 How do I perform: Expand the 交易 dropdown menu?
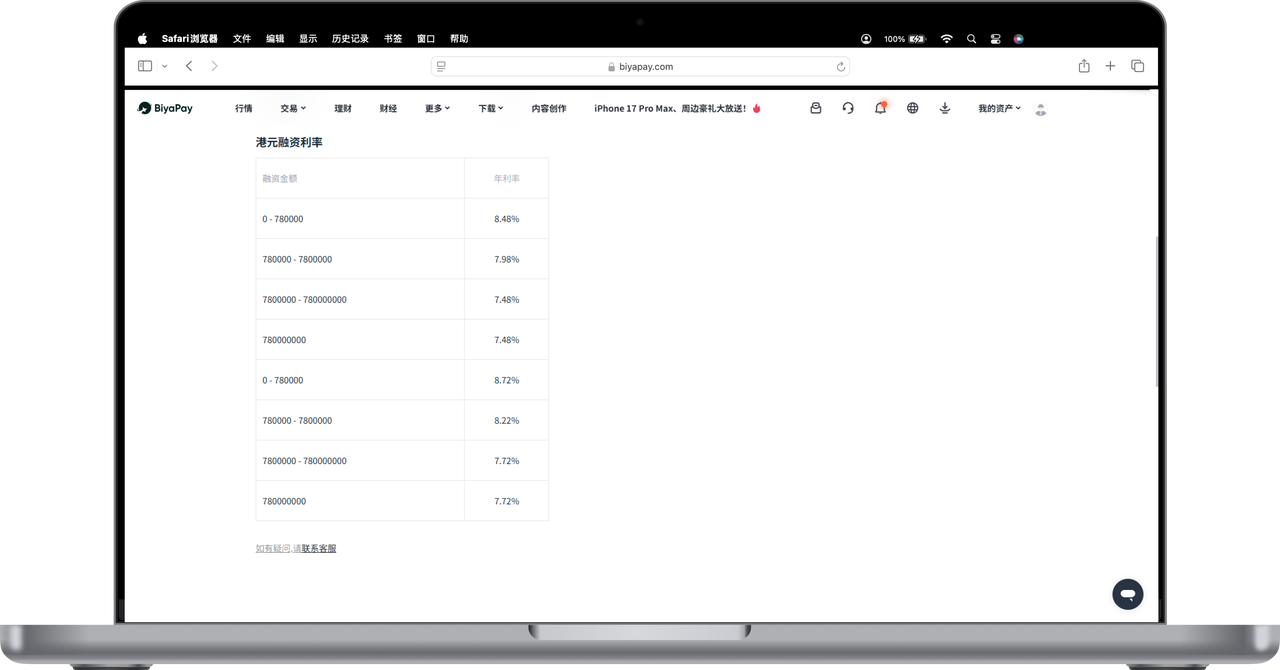pyautogui.click(x=293, y=108)
